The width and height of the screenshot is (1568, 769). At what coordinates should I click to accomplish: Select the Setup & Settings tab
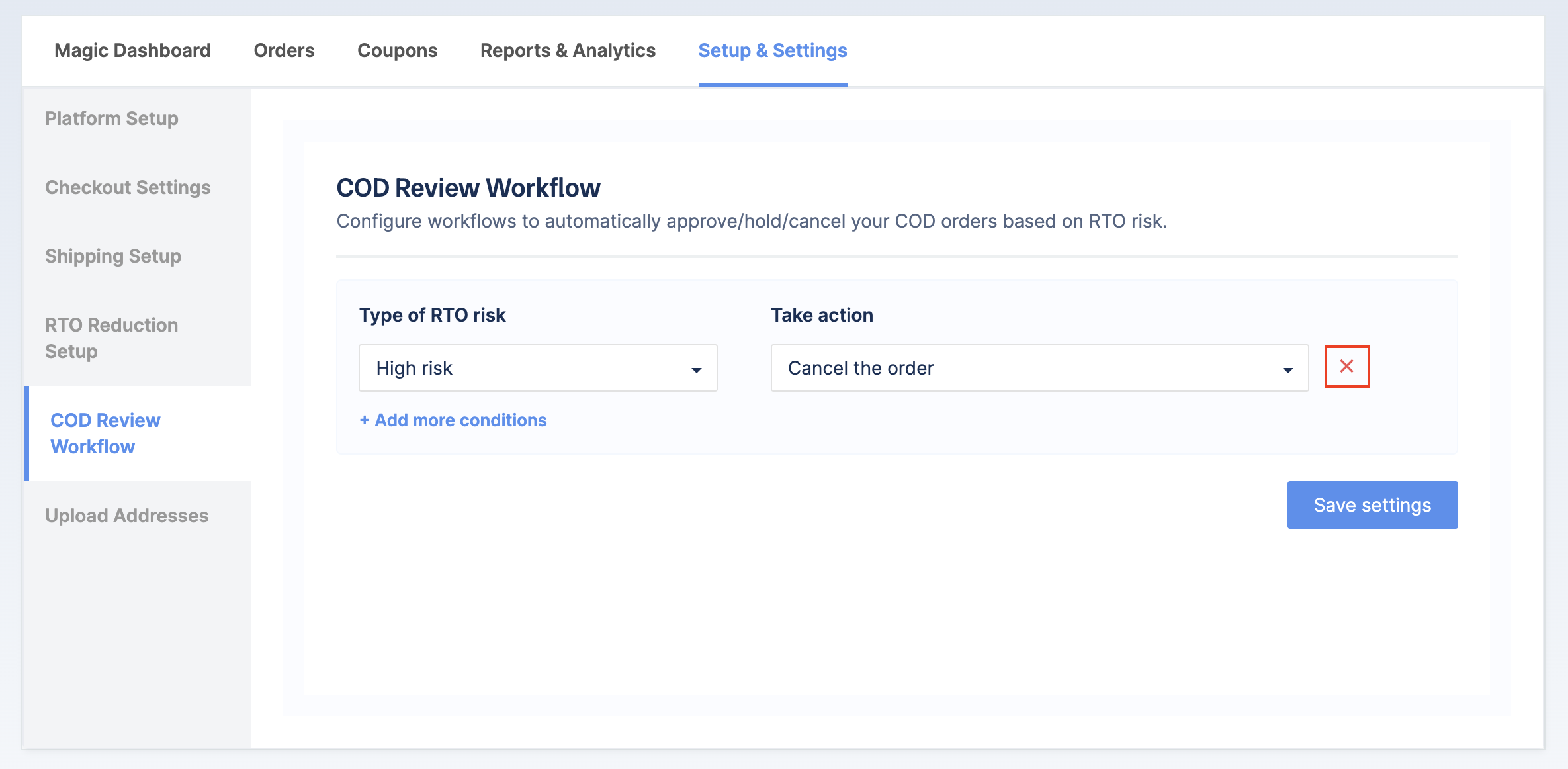tap(773, 50)
